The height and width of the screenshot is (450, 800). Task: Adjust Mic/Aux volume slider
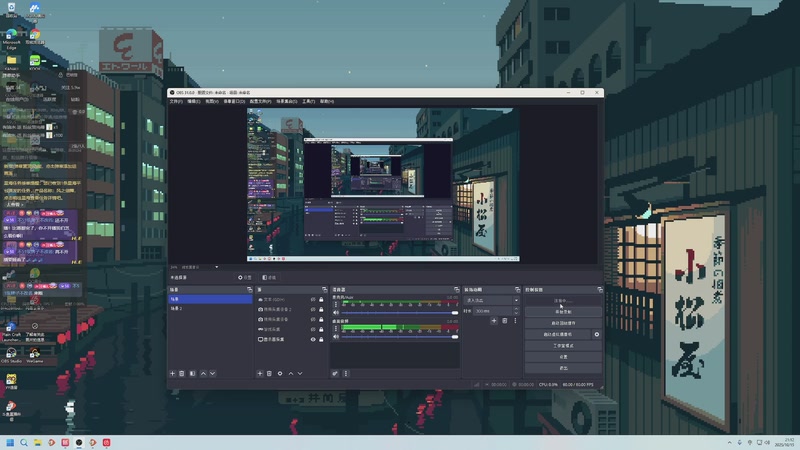click(400, 313)
